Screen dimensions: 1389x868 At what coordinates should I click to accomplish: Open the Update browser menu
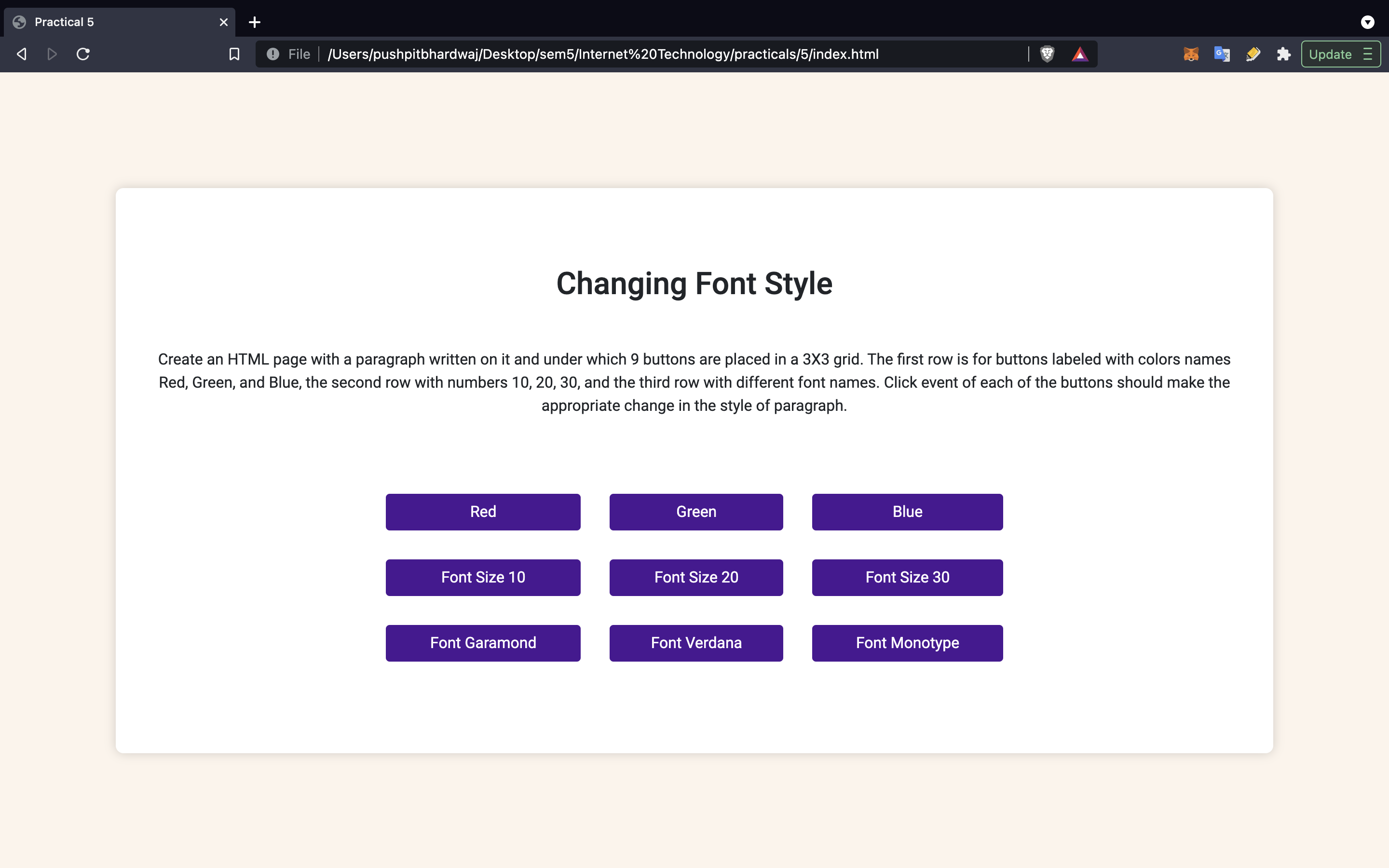pos(1340,54)
